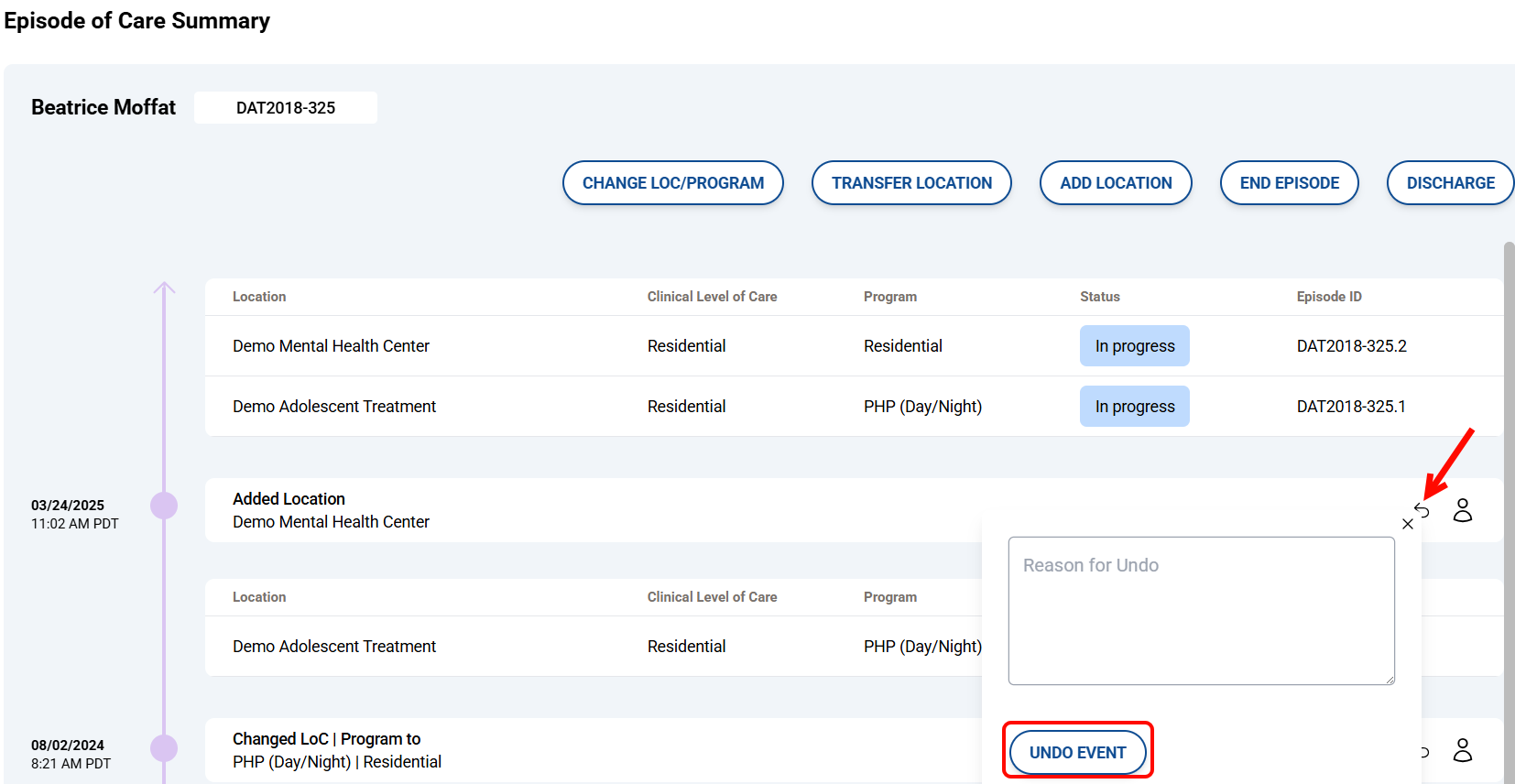
Task: Focus the Reason for Undo text area
Action: (1201, 611)
